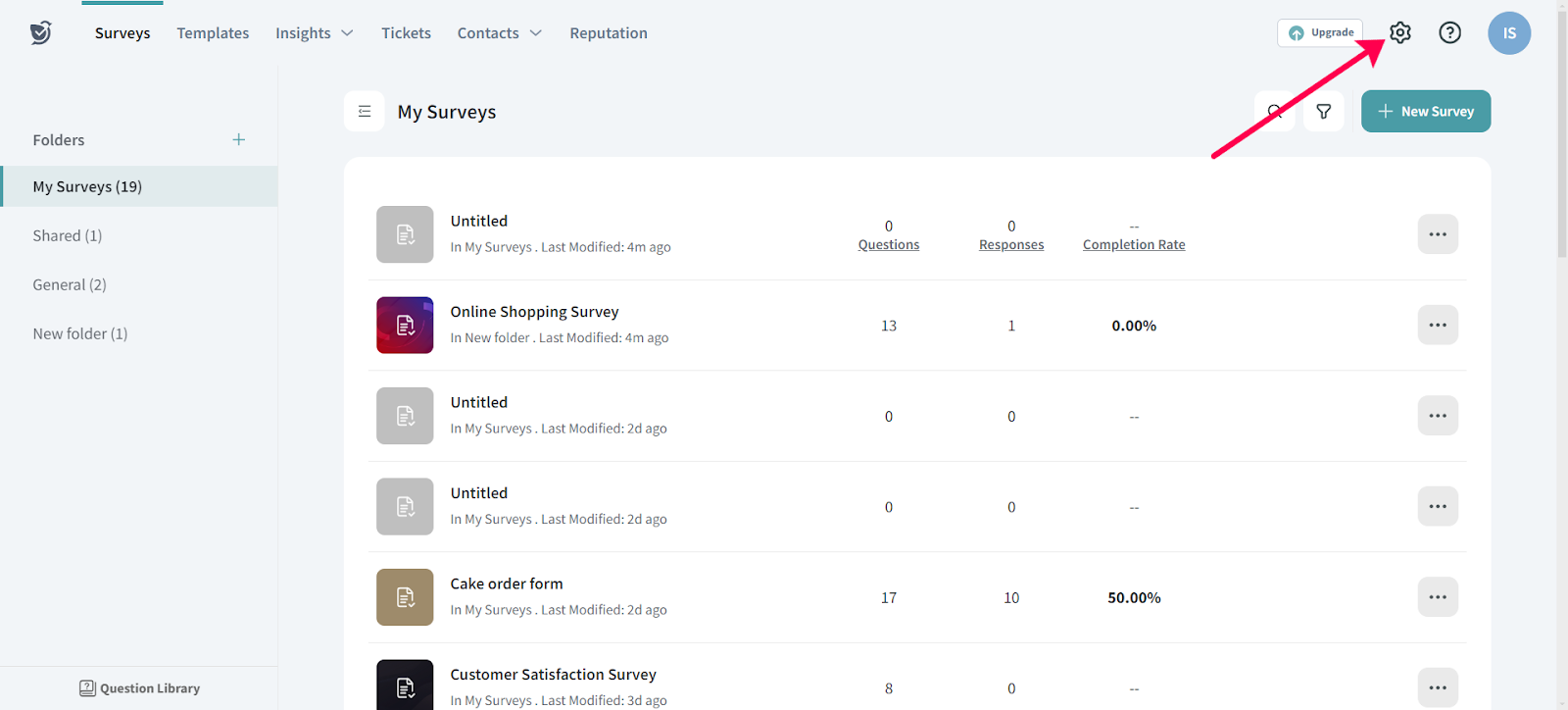Open the survey filter funnel icon
1568x710 pixels.
1323,112
